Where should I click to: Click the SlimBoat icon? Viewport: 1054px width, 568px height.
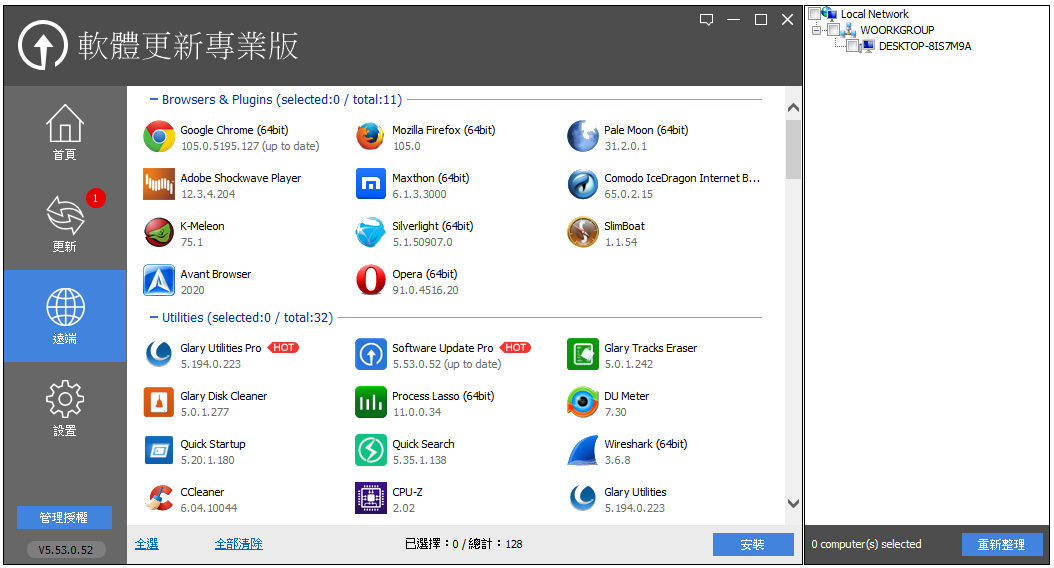click(x=582, y=233)
